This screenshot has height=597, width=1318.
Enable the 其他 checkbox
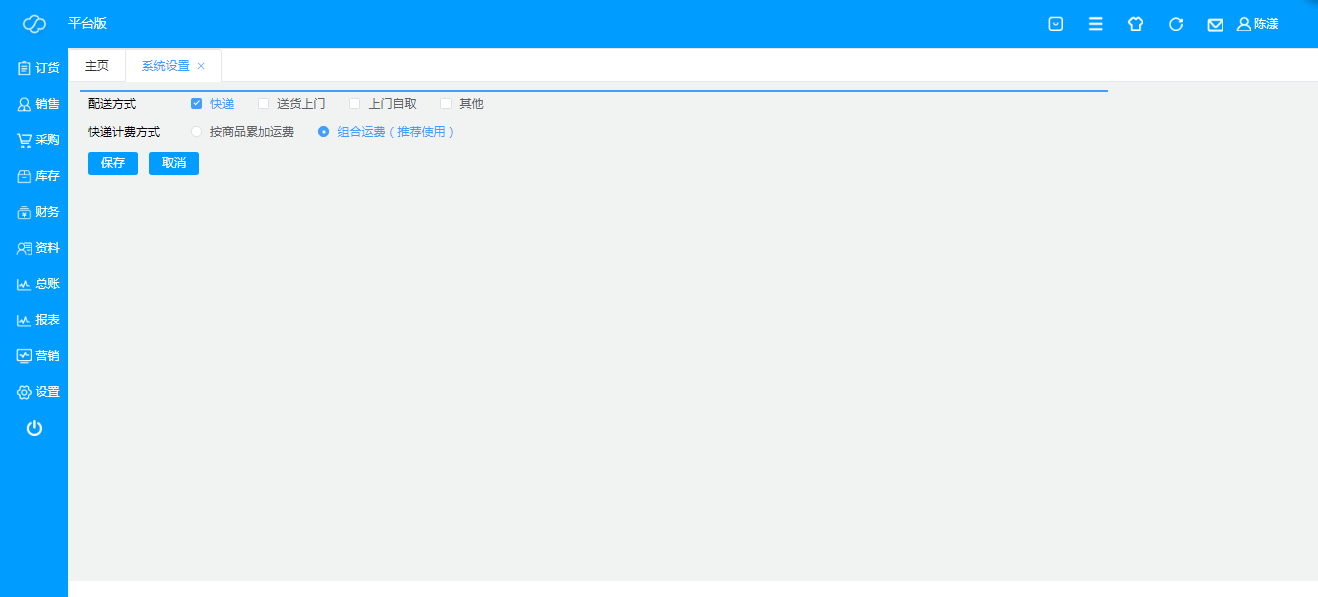tap(446, 103)
